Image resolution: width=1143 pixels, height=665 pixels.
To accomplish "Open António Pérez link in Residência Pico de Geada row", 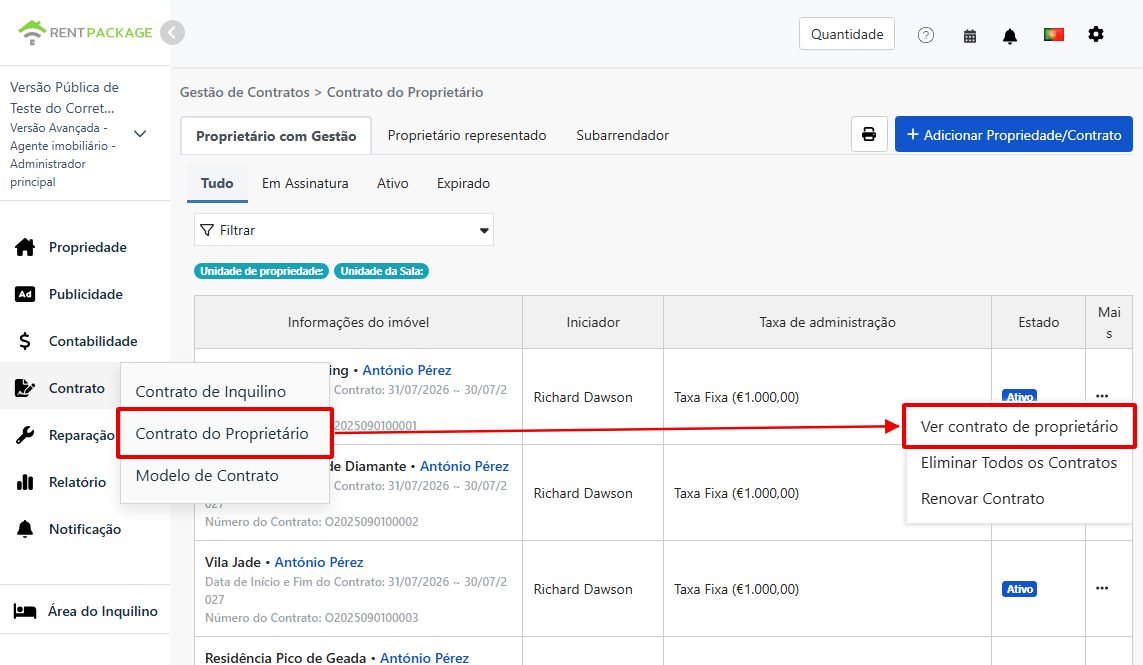I will pos(424,658).
